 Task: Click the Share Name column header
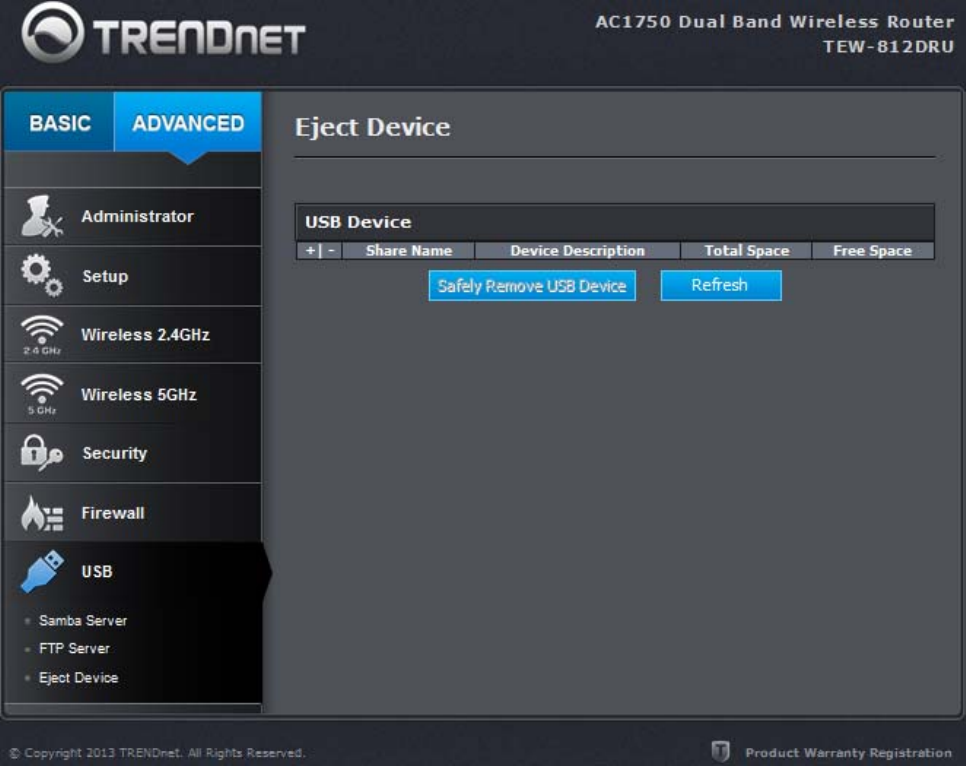pyautogui.click(x=408, y=251)
